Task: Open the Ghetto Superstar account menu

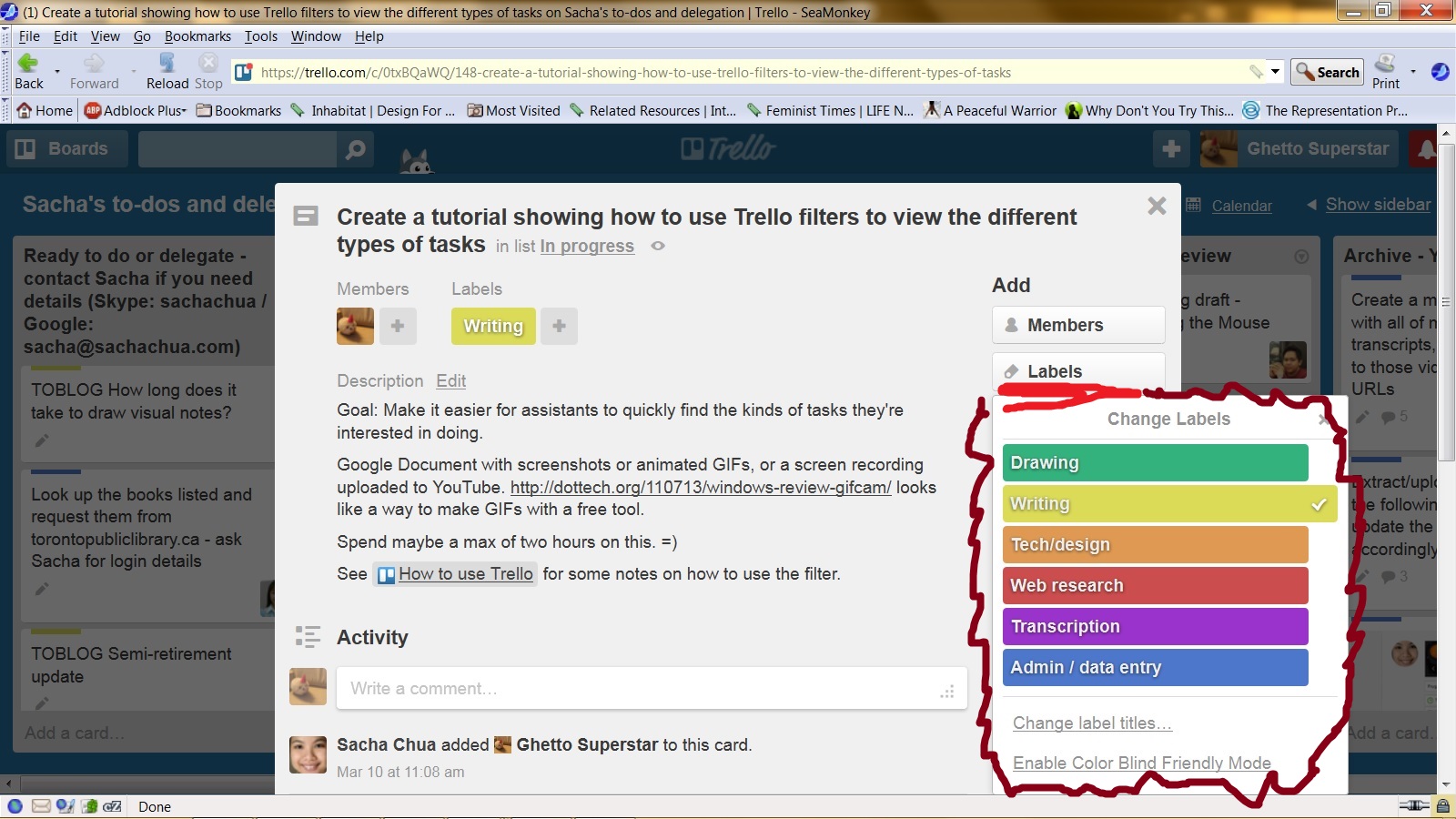Action: click(x=1299, y=148)
